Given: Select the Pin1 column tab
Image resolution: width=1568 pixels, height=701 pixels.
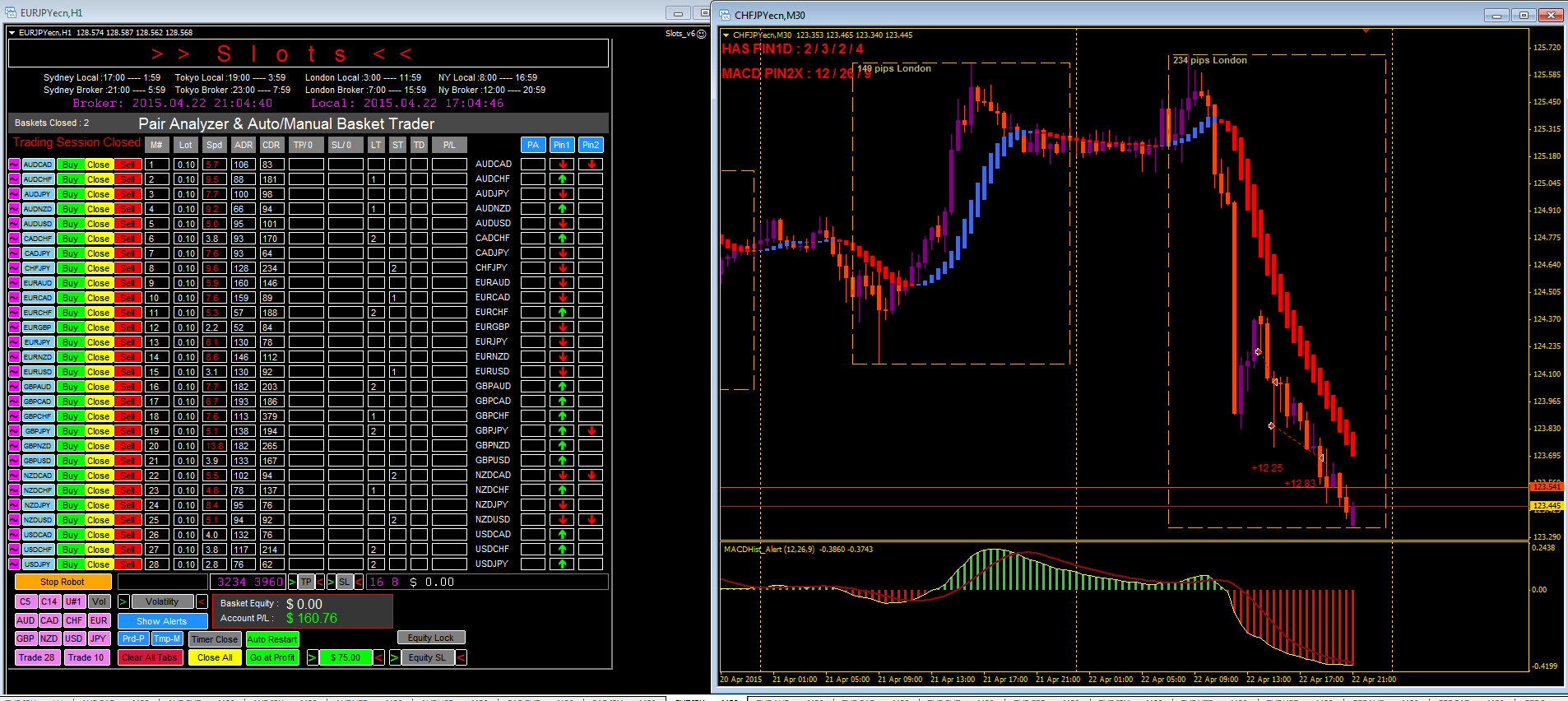Looking at the screenshot, I should pos(562,145).
